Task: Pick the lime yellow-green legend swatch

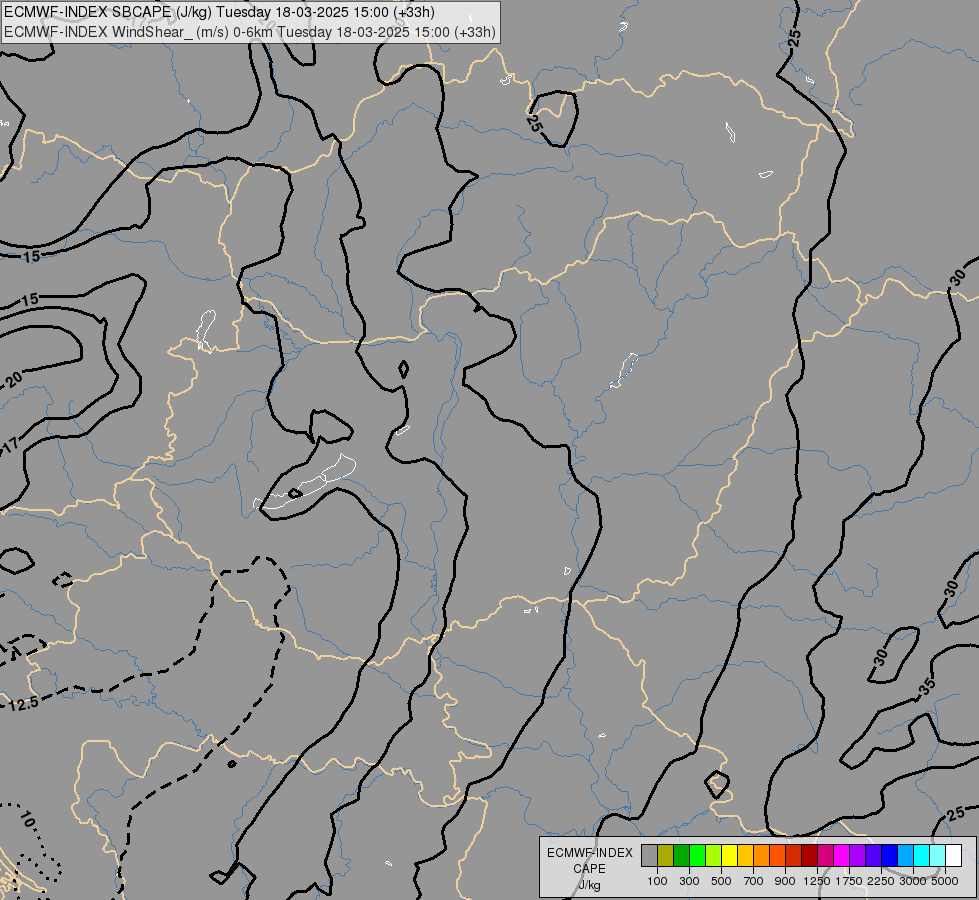Action: [x=714, y=855]
